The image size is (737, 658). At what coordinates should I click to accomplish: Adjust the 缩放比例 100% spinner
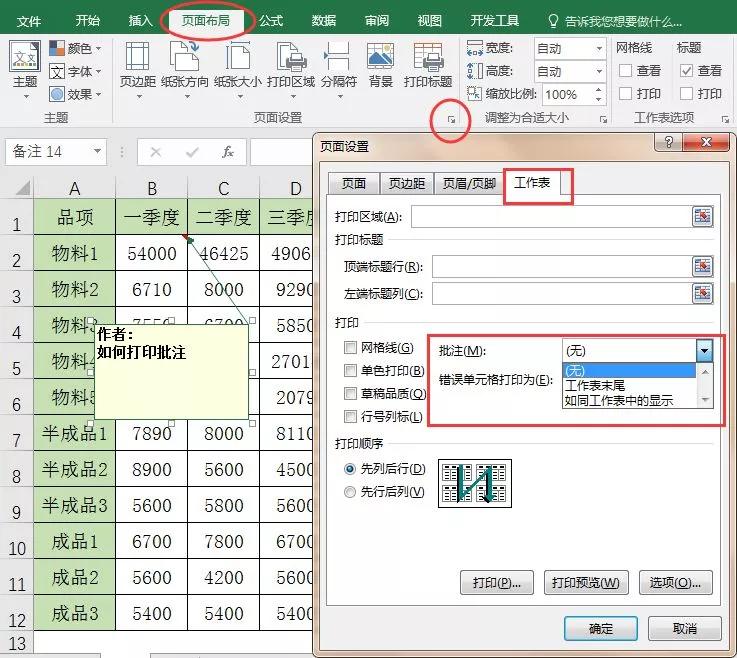(x=598, y=94)
